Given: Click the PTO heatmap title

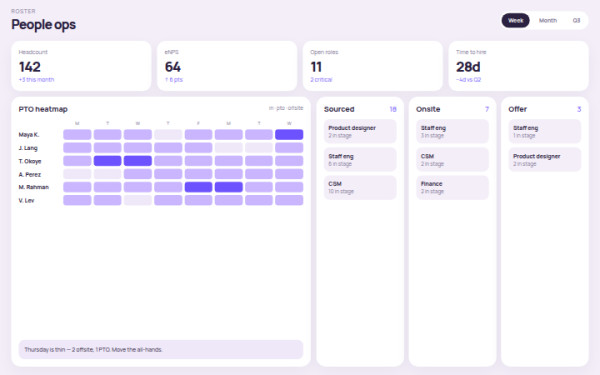Looking at the screenshot, I should (43, 109).
